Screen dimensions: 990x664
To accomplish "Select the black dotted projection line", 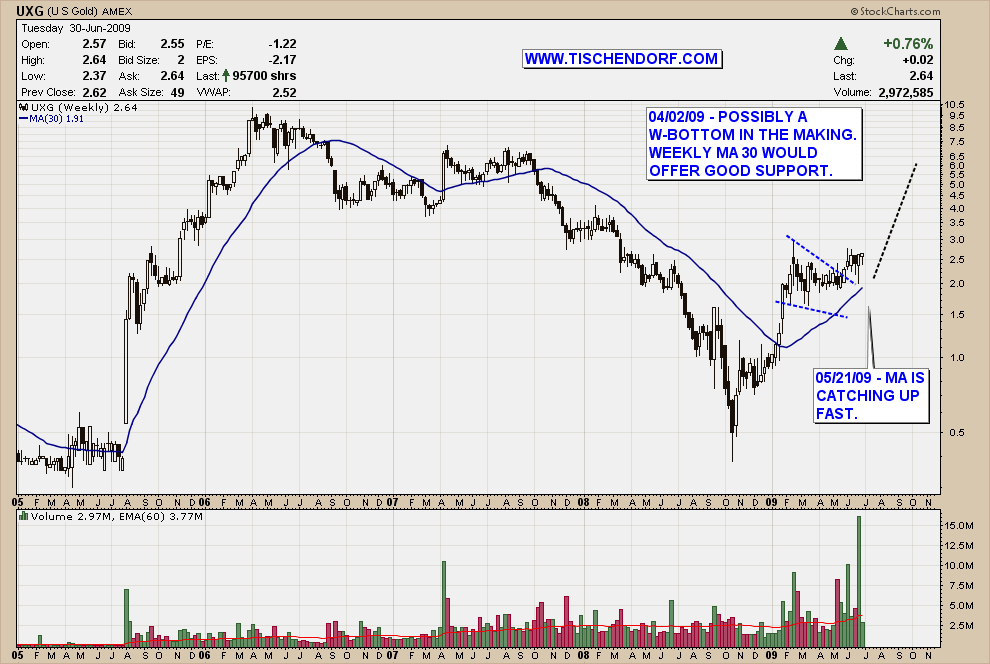I will [x=894, y=220].
